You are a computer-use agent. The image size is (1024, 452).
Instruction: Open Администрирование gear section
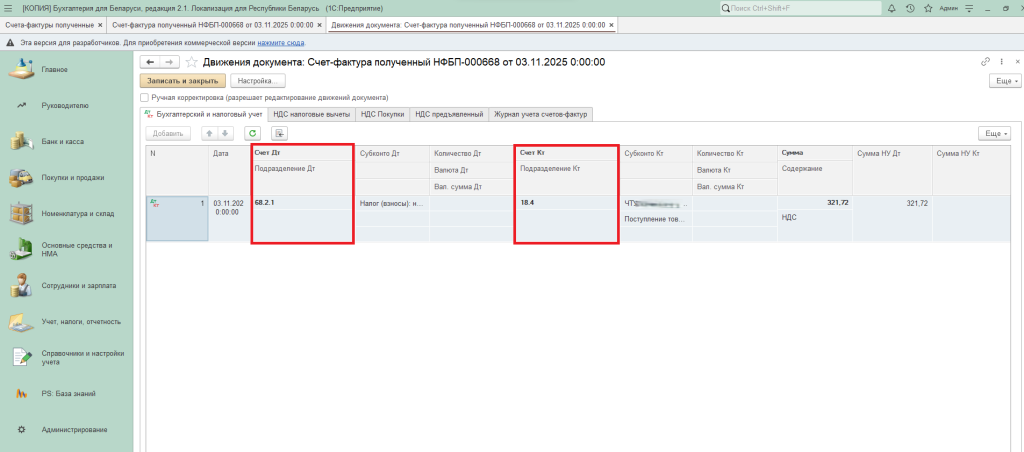(x=73, y=430)
